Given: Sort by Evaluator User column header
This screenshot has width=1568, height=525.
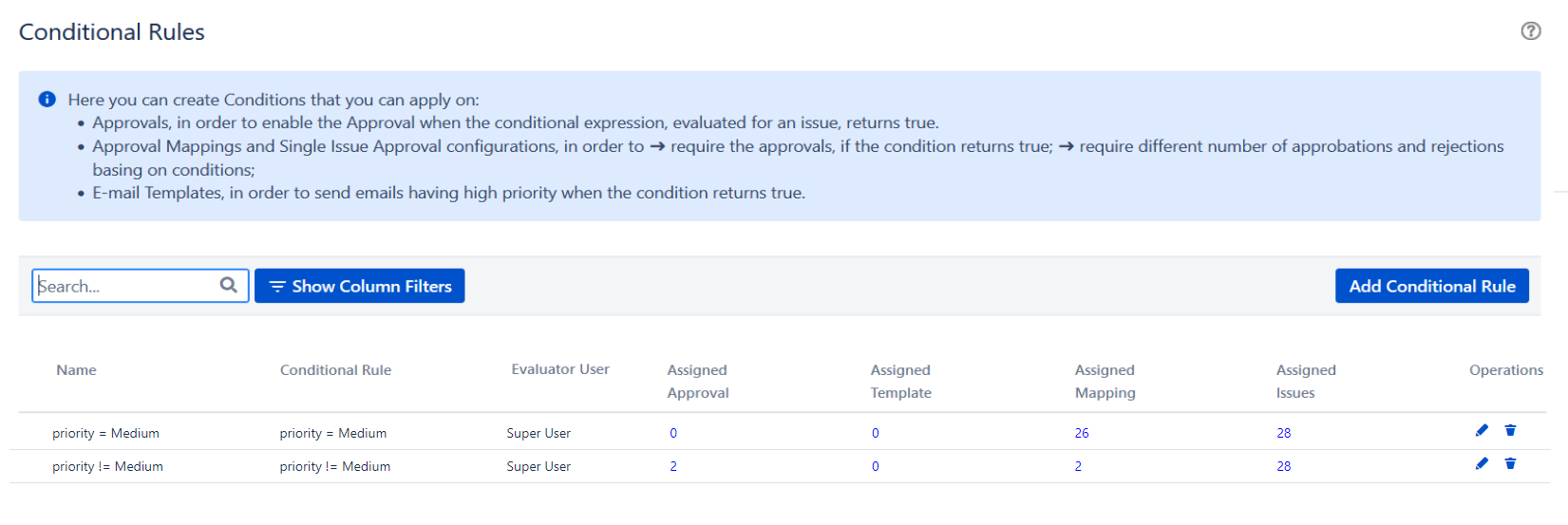Looking at the screenshot, I should pyautogui.click(x=560, y=369).
